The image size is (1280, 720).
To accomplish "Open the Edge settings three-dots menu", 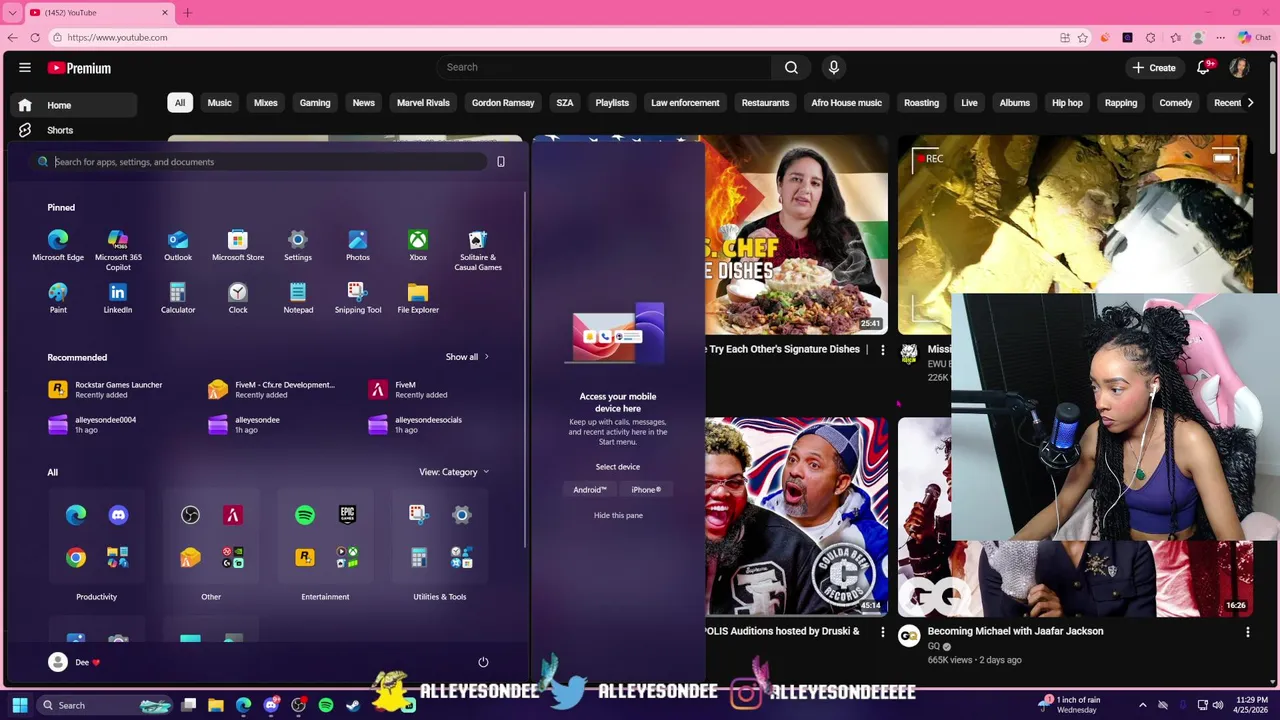I will [1221, 37].
